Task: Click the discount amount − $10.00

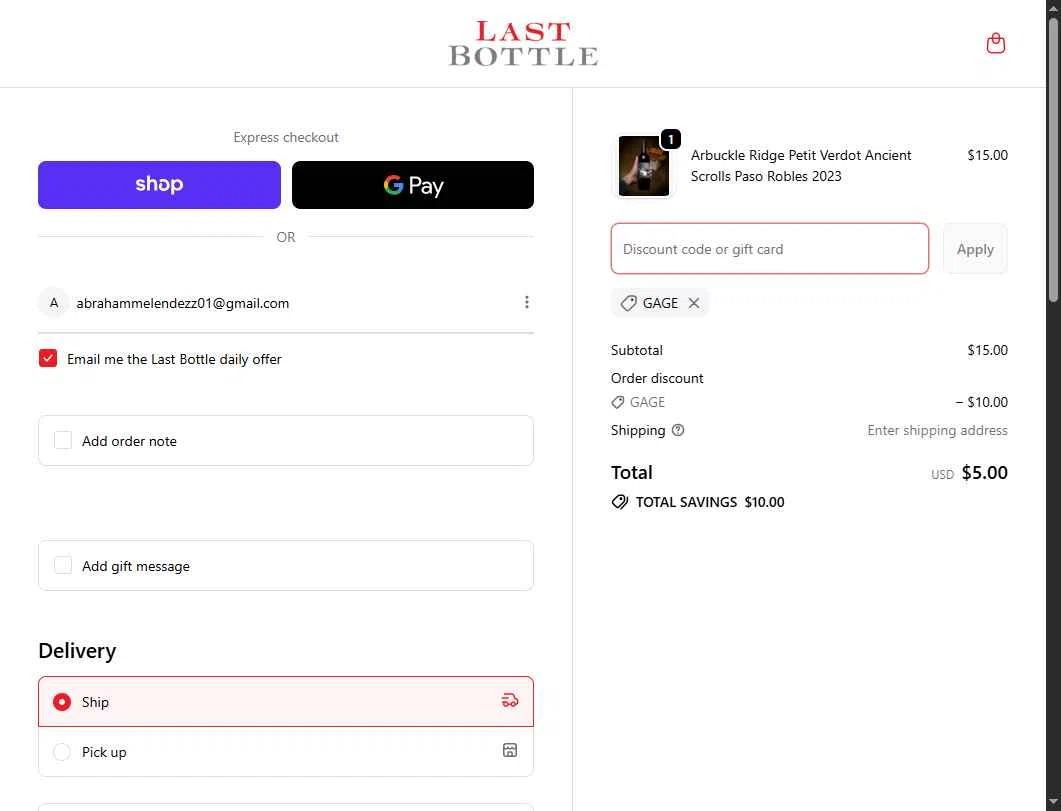Action: click(982, 402)
